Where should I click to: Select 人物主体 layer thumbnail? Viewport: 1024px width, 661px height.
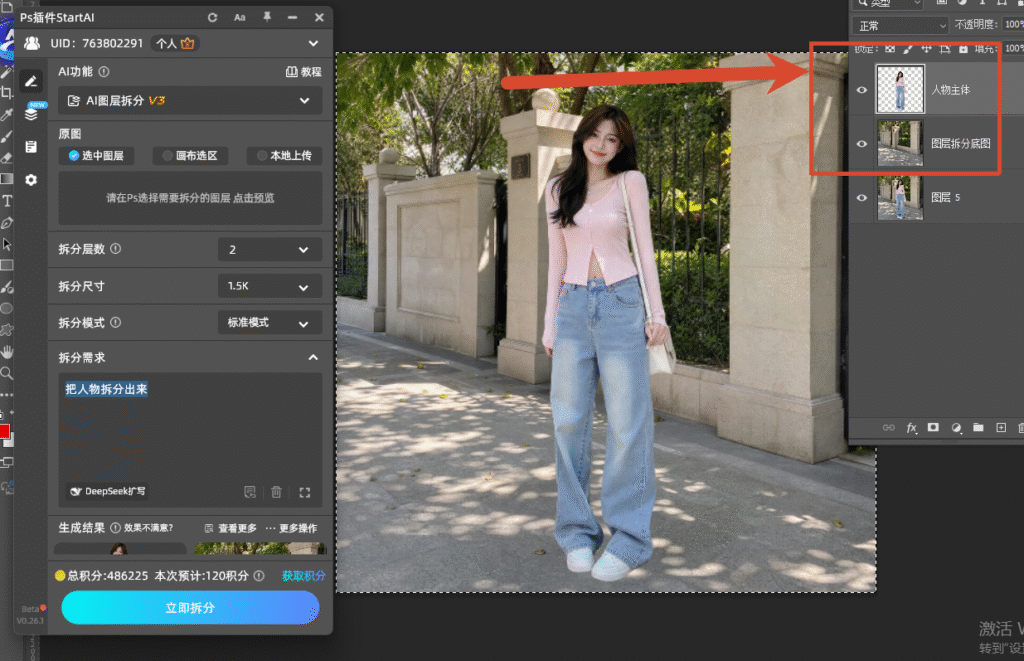tap(900, 89)
